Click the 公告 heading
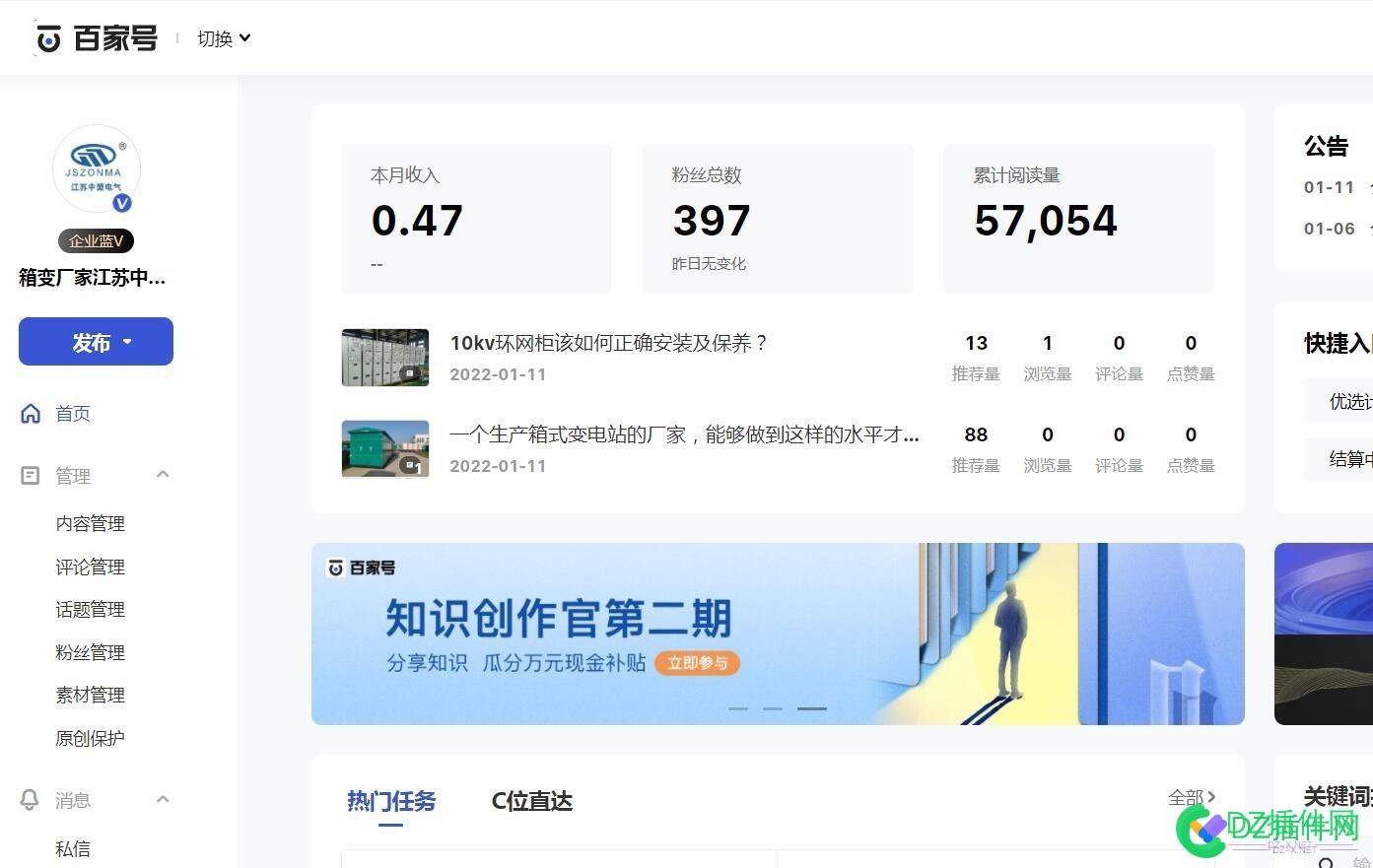This screenshot has width=1373, height=868. point(1326,147)
